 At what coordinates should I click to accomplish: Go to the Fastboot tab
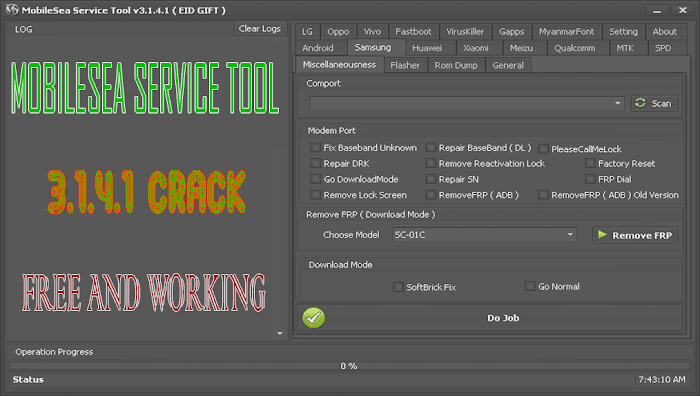click(413, 32)
